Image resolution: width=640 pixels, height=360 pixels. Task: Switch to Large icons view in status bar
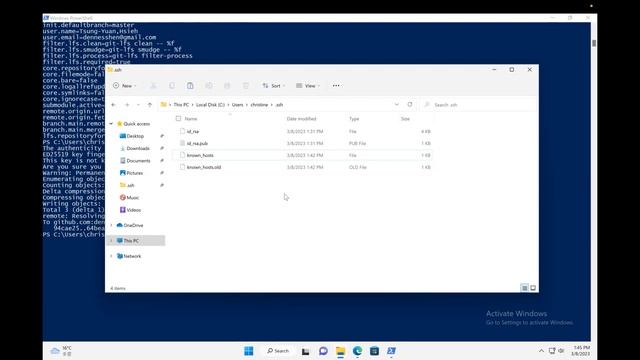[x=533, y=288]
